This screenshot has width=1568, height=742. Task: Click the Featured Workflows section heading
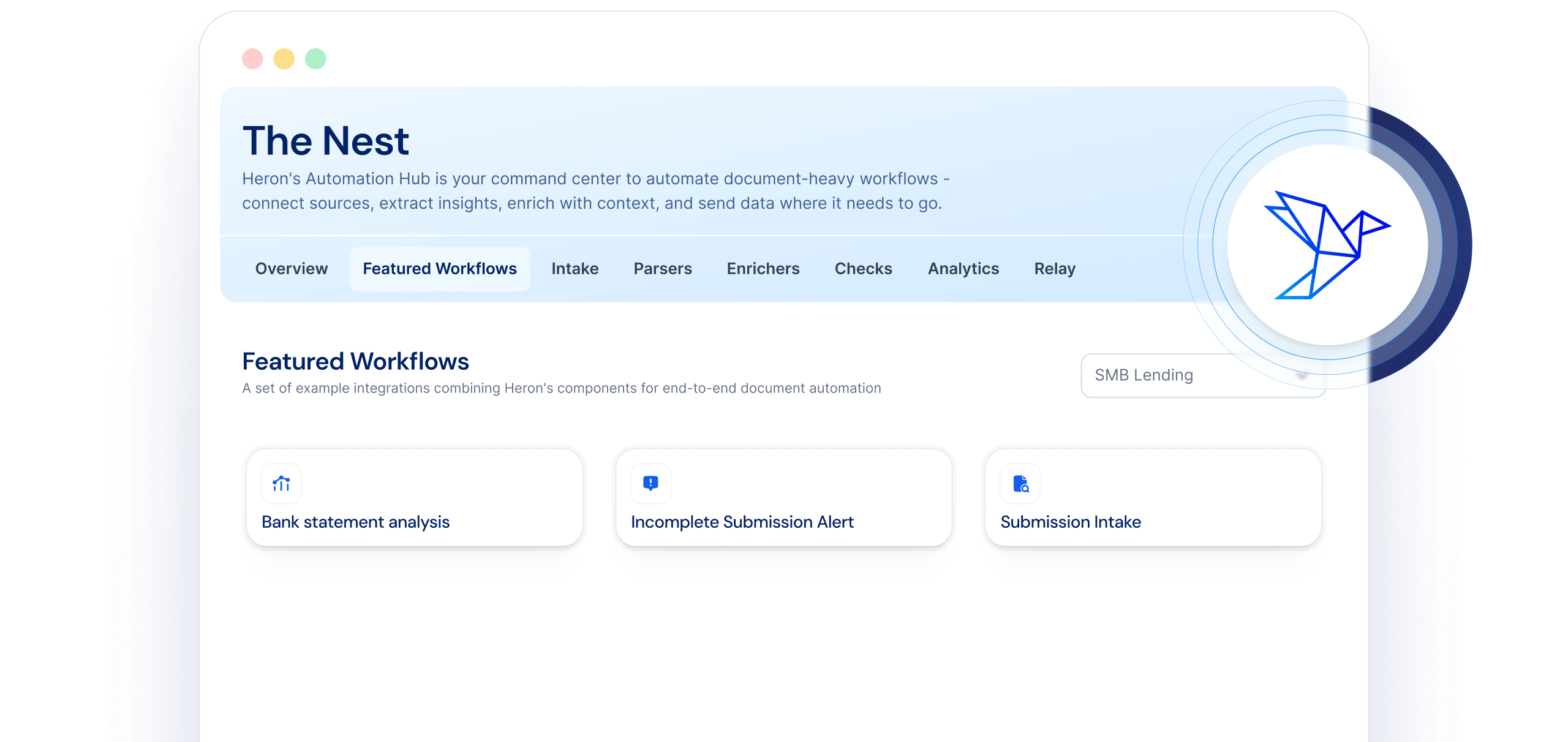356,361
